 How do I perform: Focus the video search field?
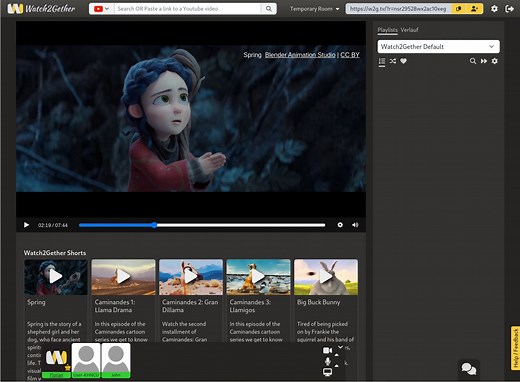pos(188,9)
